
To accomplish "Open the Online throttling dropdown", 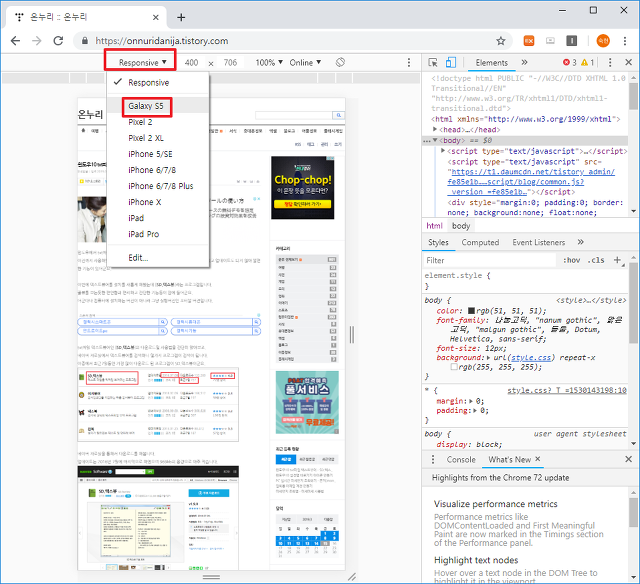I will point(305,62).
